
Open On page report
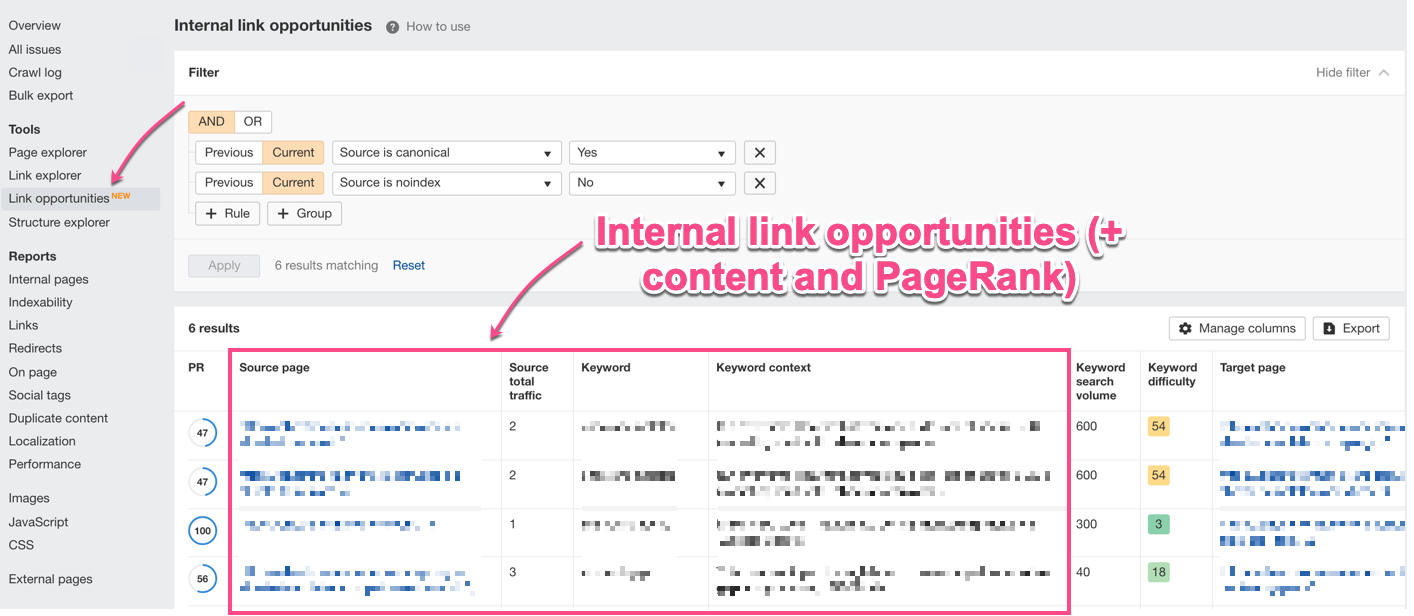(32, 373)
